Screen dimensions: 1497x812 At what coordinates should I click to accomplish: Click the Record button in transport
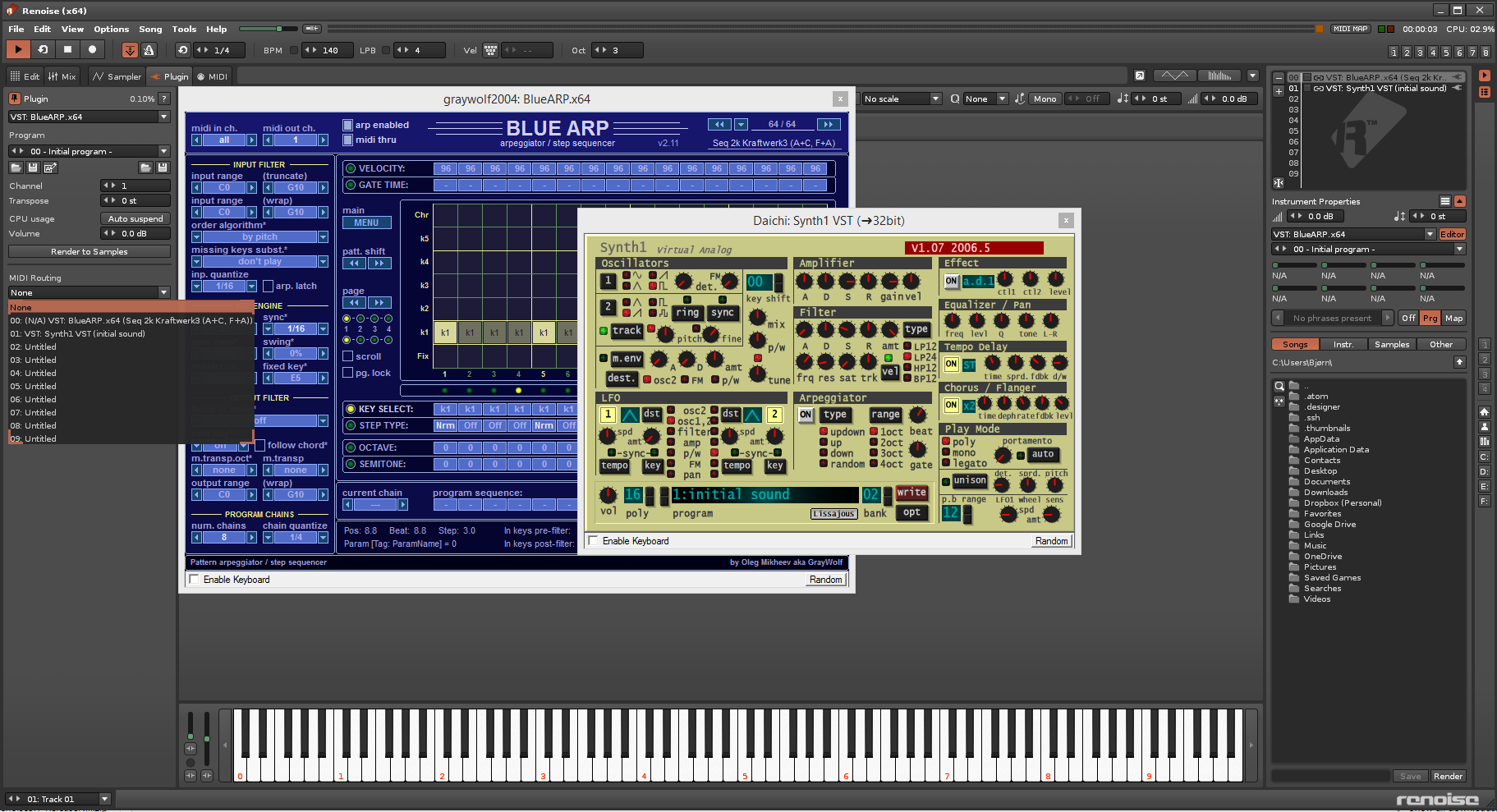pos(92,49)
